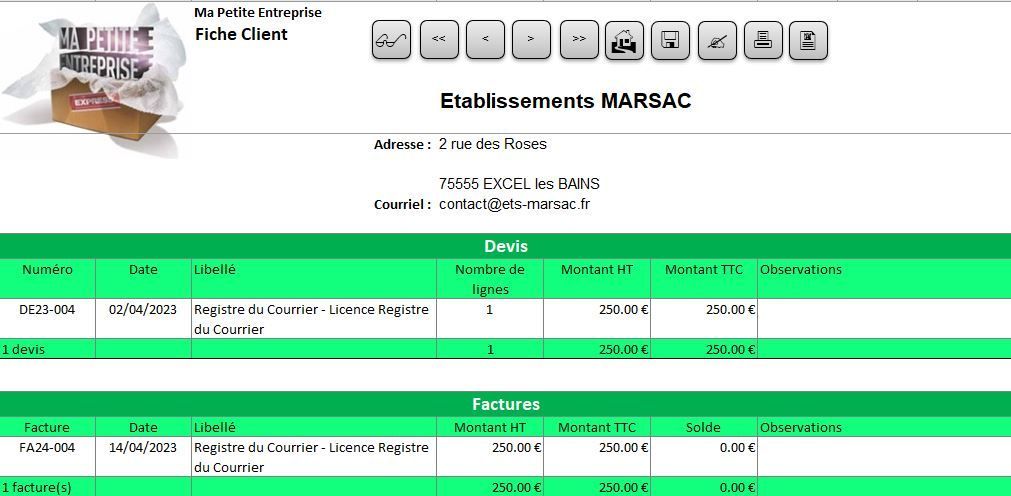Click the invoice balance 0.00 € cell for FA24-004
This screenshot has height=496, width=1011.
point(703,457)
